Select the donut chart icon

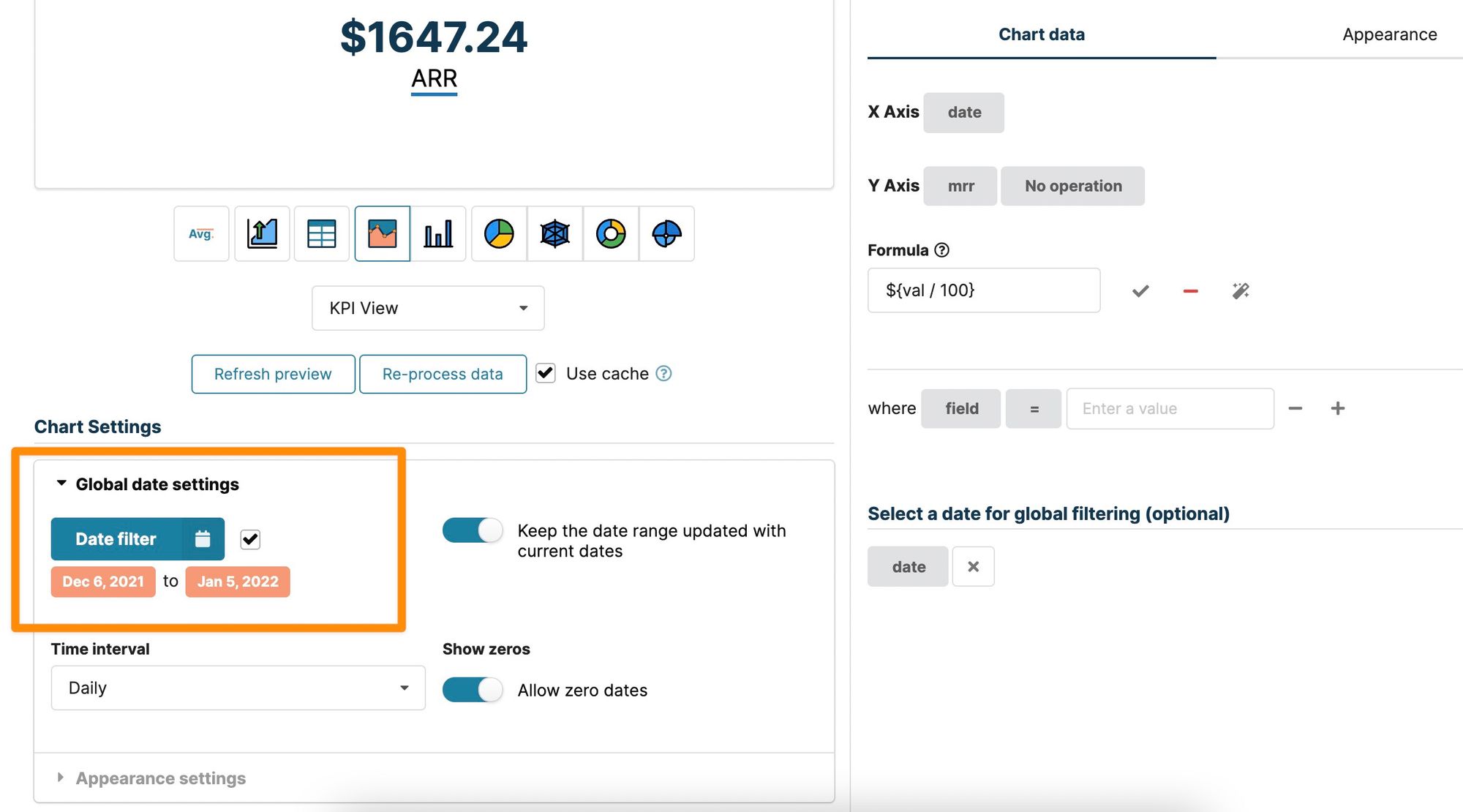click(x=609, y=233)
